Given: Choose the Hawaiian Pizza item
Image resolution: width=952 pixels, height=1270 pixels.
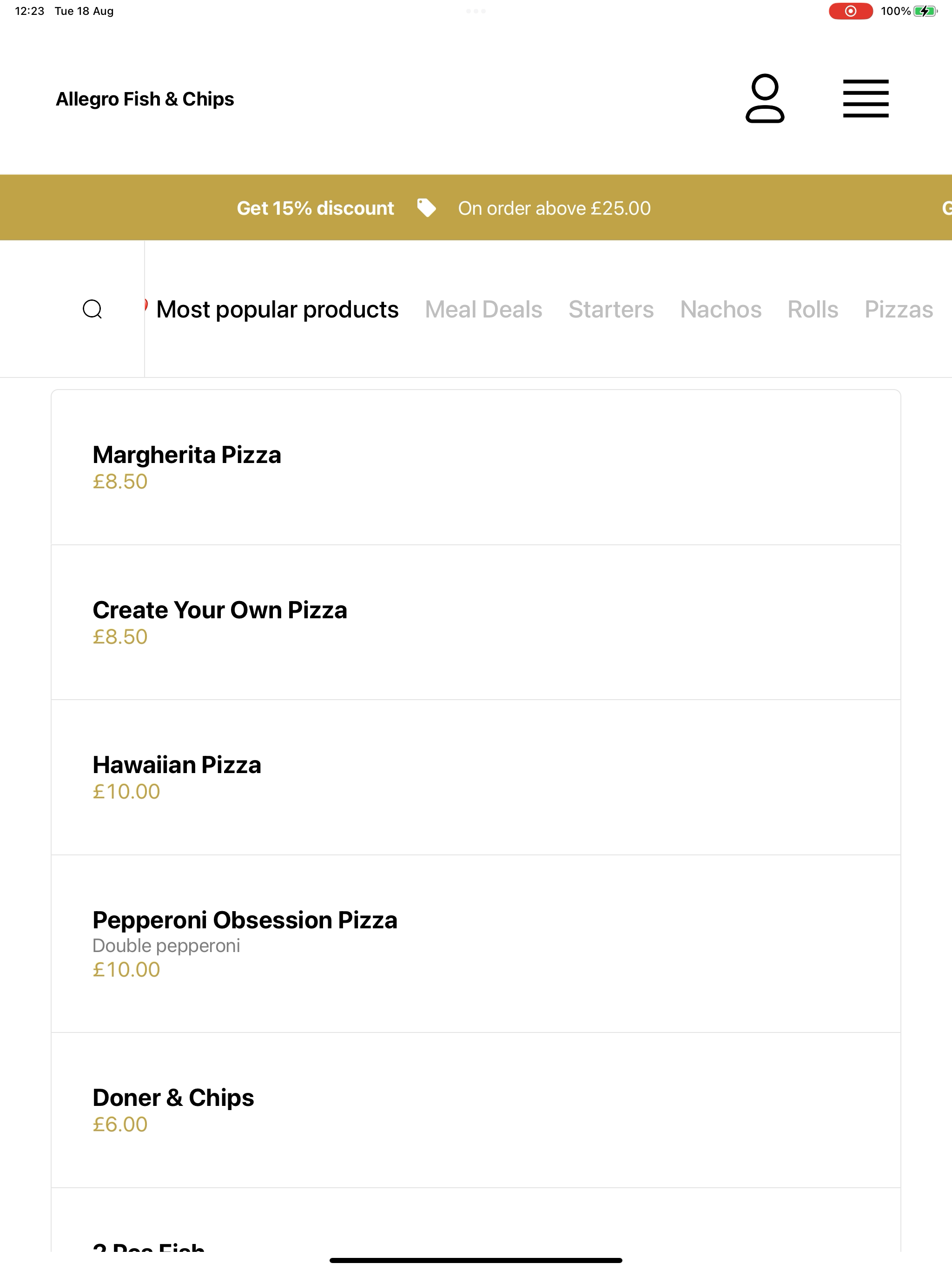Looking at the screenshot, I should 476,777.
